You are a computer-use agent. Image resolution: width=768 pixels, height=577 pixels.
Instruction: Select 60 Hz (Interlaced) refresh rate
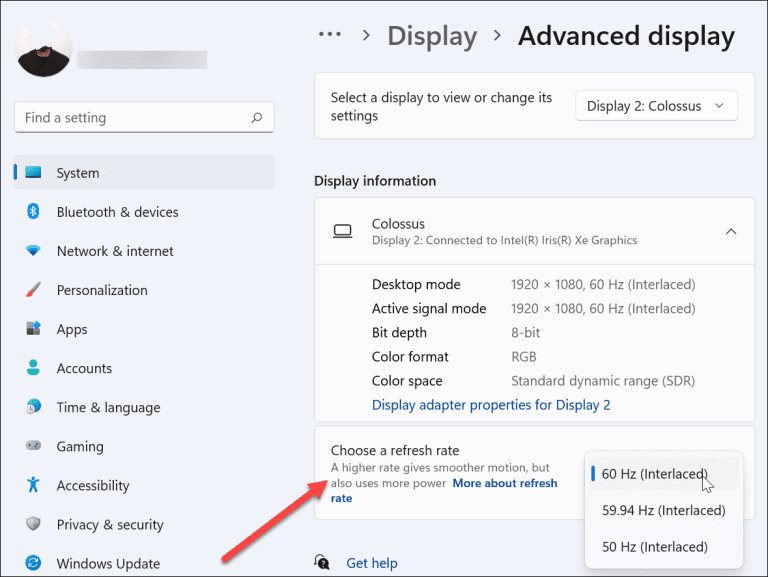pos(664,474)
